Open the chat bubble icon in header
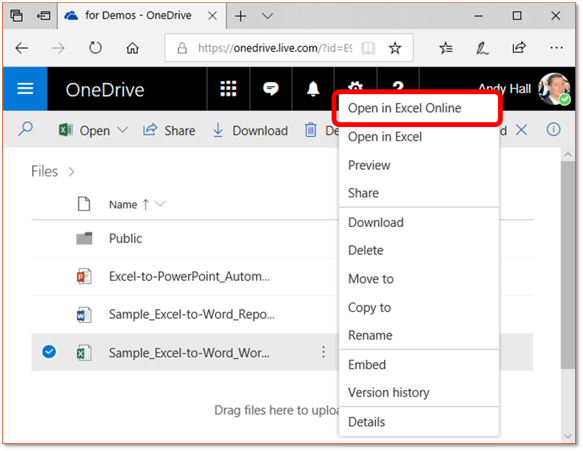The width and height of the screenshot is (583, 451). click(271, 89)
